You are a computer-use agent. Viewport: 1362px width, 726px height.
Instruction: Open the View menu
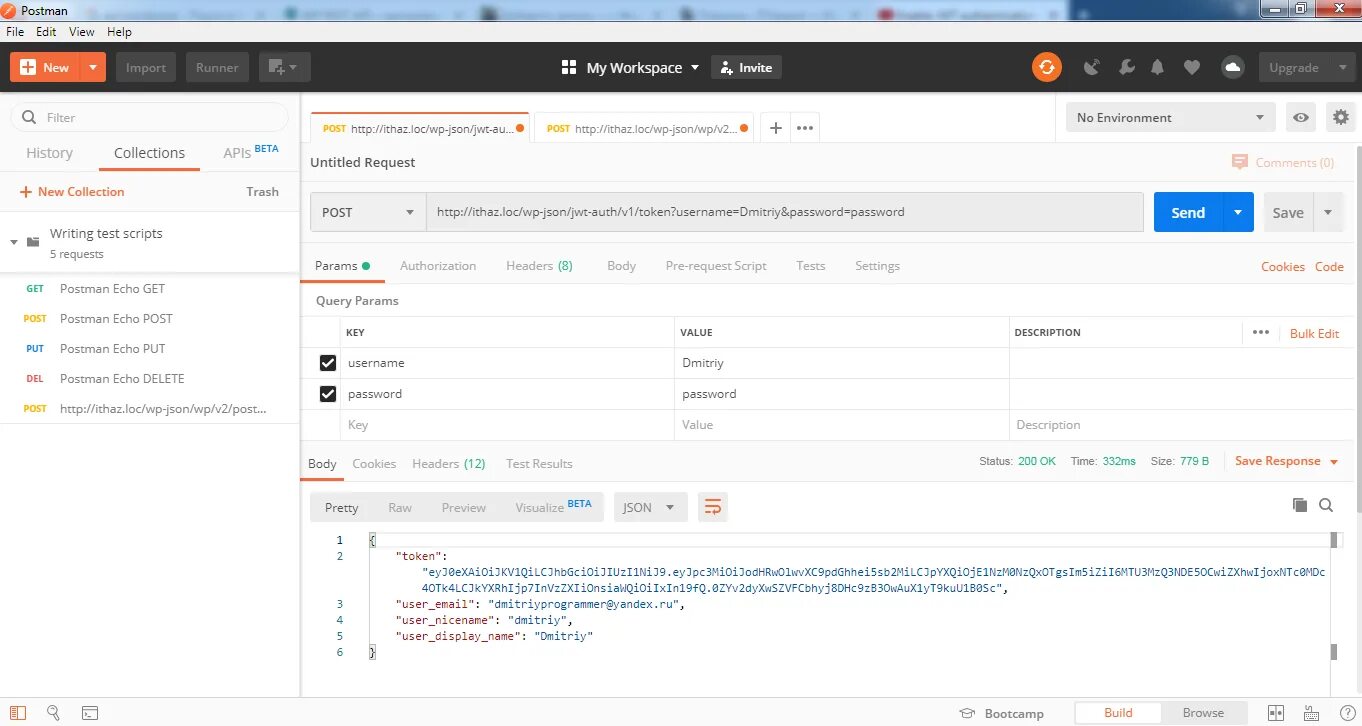[x=82, y=32]
